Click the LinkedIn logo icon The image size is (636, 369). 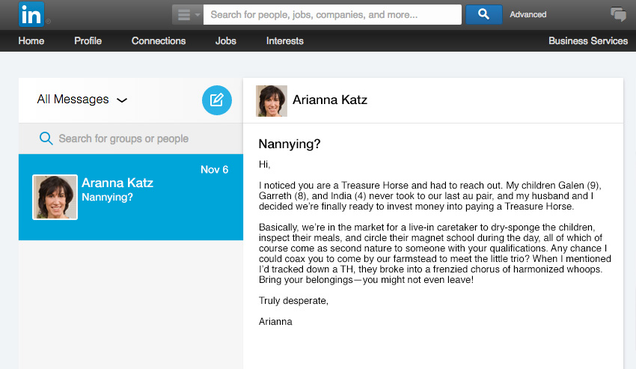coord(31,14)
